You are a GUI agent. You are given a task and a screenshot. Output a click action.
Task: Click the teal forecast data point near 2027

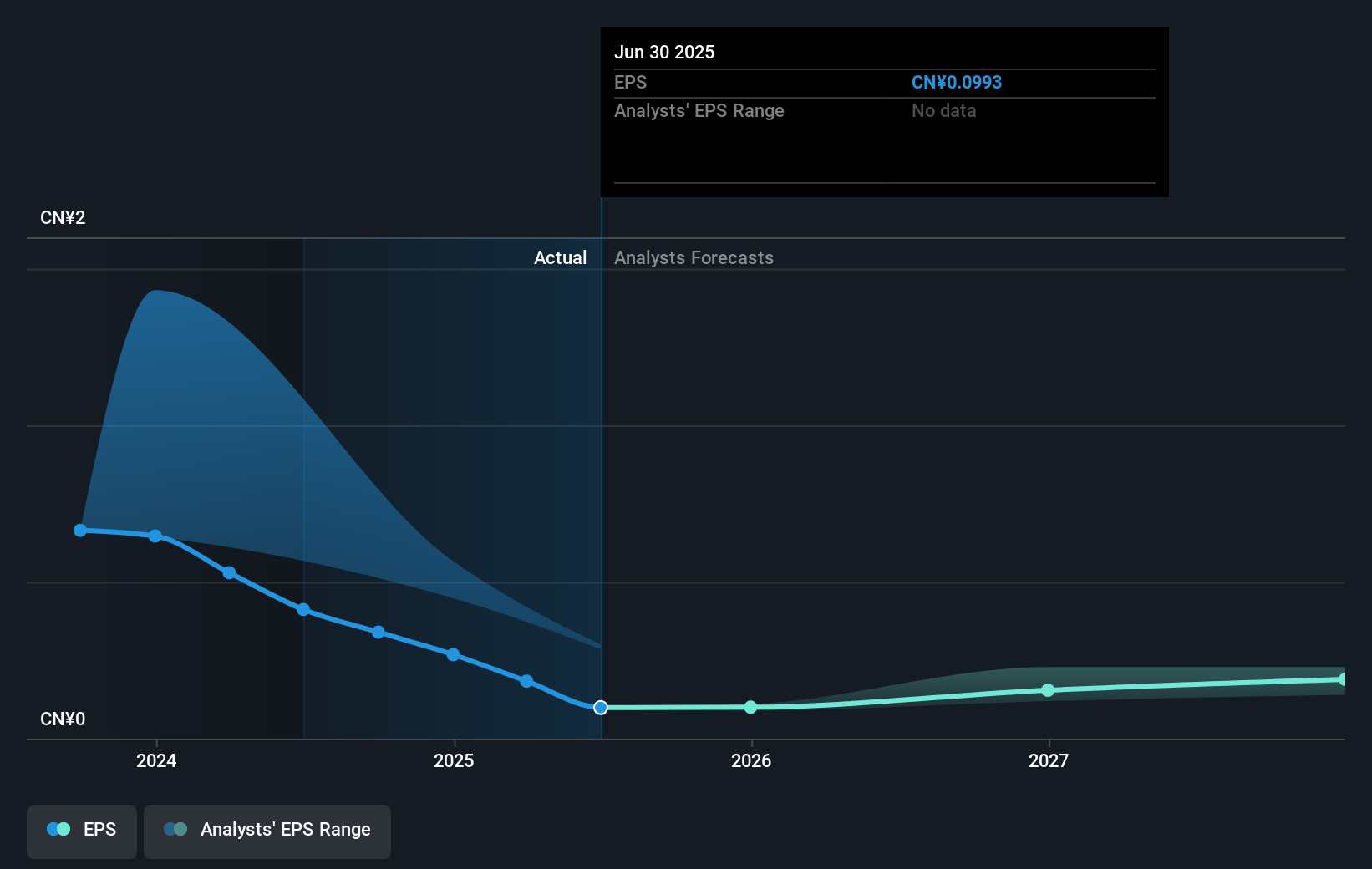click(1048, 690)
